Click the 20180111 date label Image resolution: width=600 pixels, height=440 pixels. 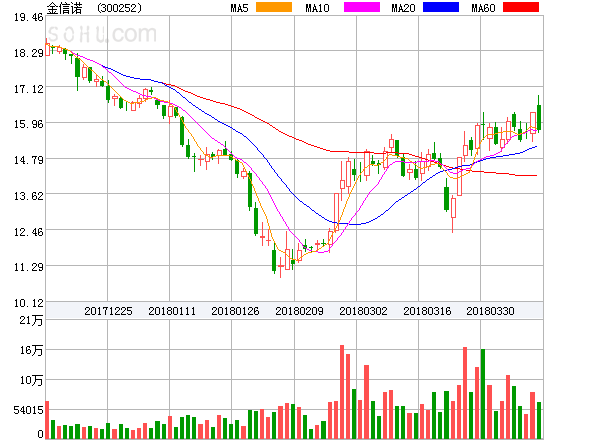[172, 311]
